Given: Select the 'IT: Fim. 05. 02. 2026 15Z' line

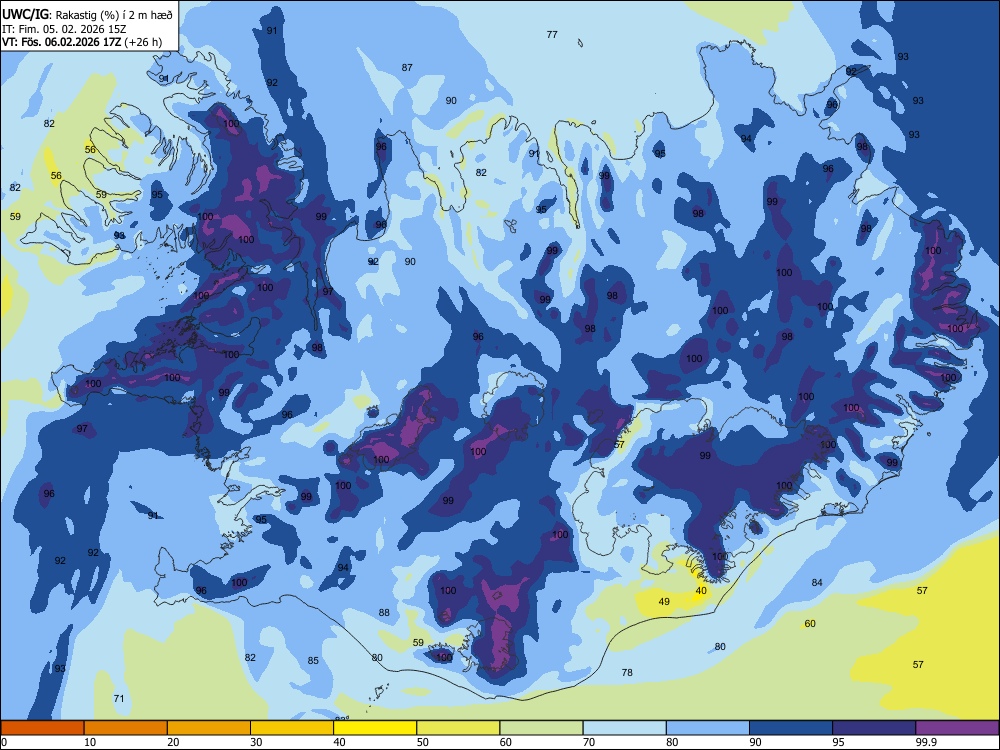Looking at the screenshot, I should (x=64, y=29).
